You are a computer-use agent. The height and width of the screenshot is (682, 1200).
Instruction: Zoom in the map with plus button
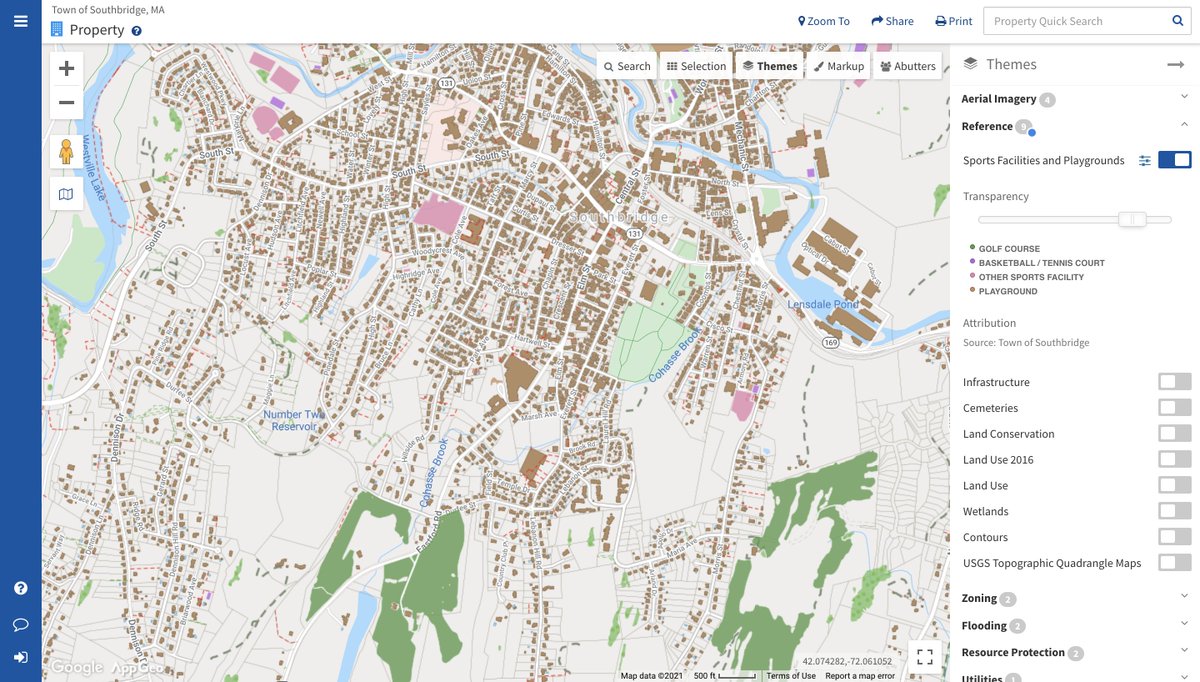(67, 69)
